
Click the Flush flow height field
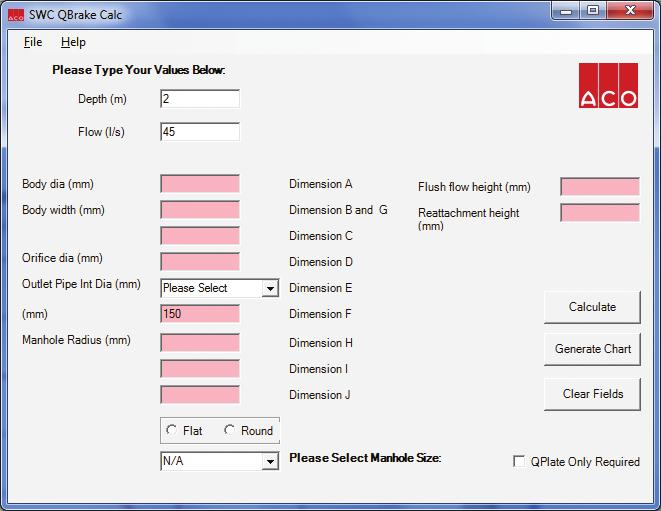[599, 186]
